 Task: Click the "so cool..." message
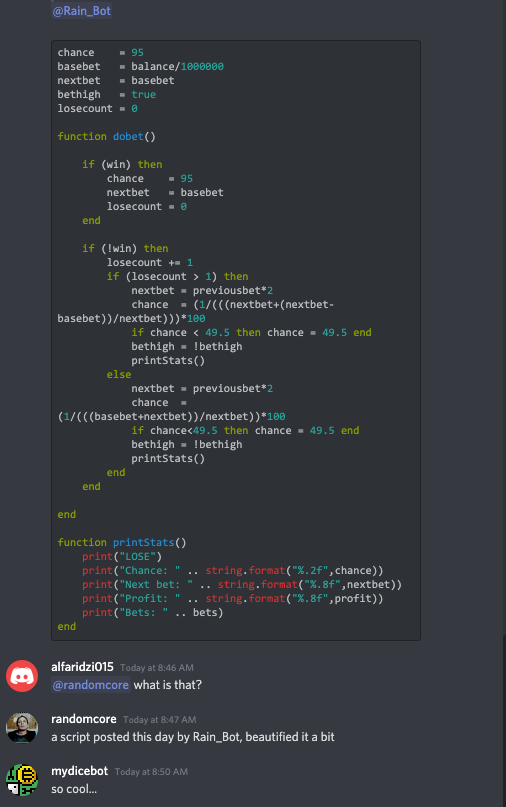pos(74,789)
